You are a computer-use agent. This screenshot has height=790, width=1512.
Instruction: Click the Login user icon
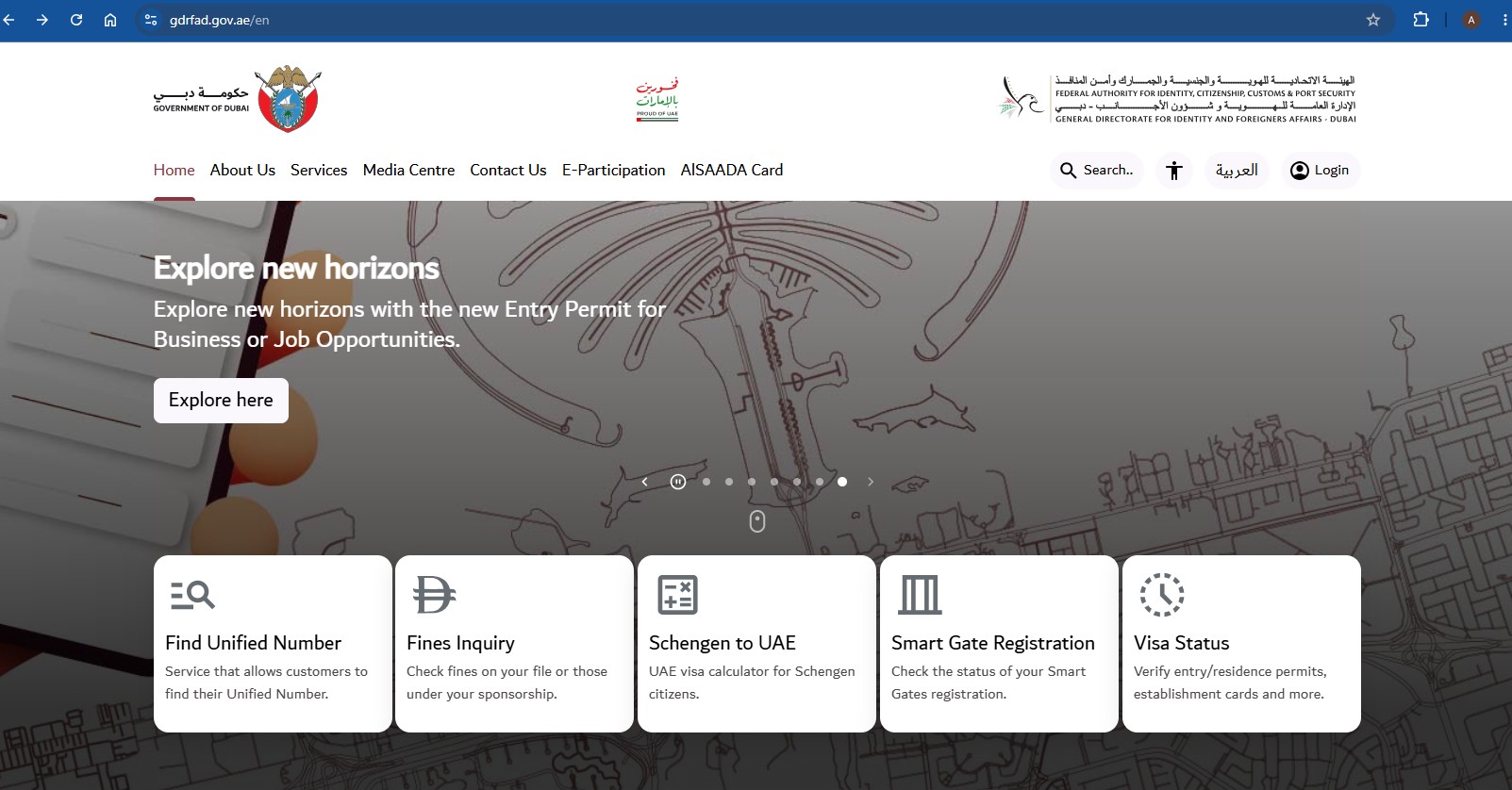[1300, 171]
